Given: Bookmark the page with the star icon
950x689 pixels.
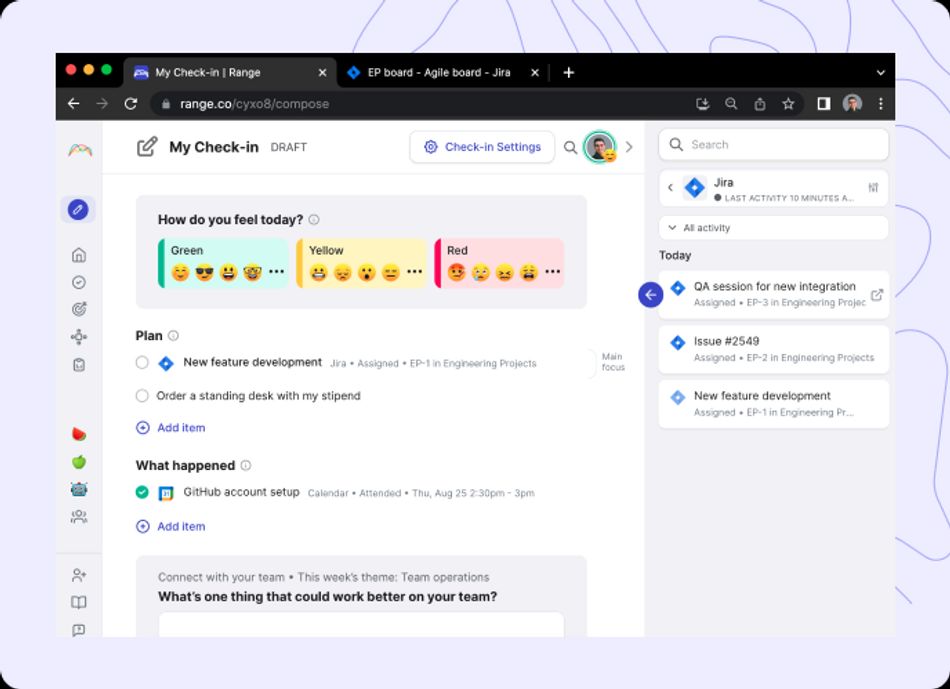Looking at the screenshot, I should tap(788, 104).
